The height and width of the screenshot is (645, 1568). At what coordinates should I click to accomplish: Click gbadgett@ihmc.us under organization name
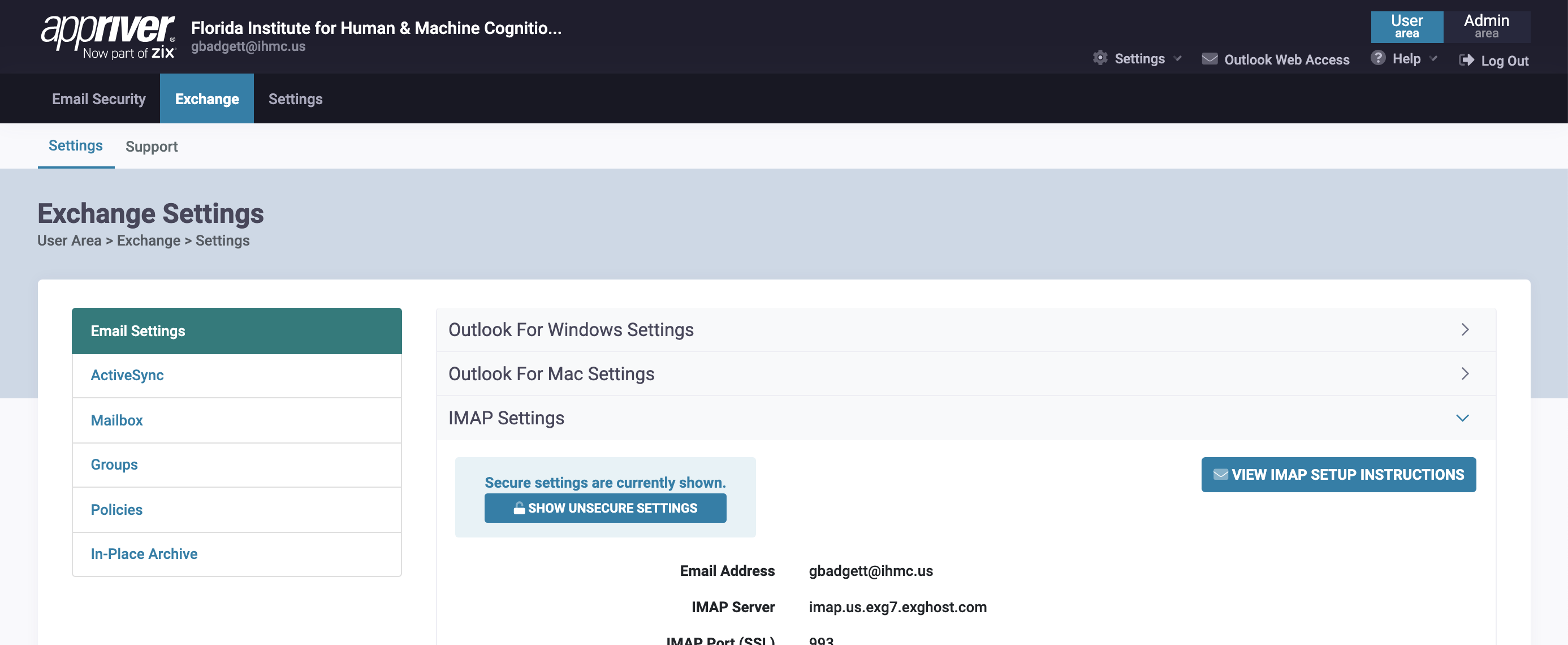tap(248, 46)
